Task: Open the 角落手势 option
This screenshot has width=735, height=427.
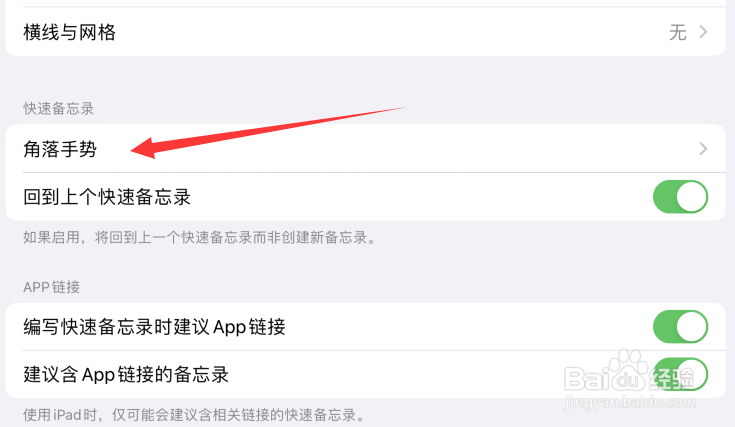Action: point(366,149)
